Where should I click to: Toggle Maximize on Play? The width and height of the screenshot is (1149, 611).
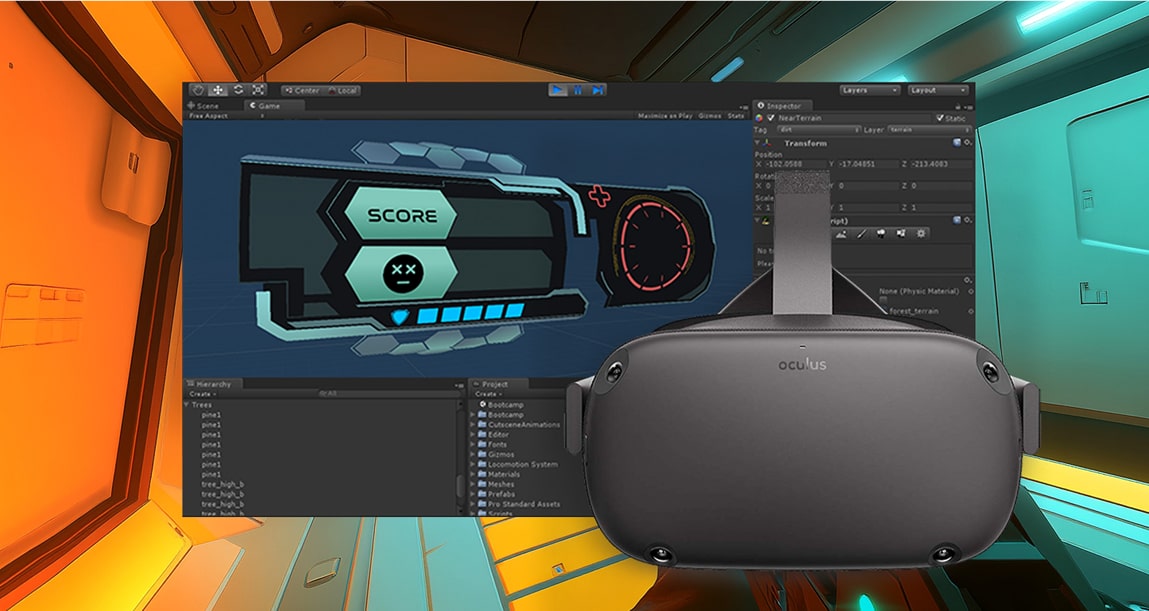[x=665, y=116]
